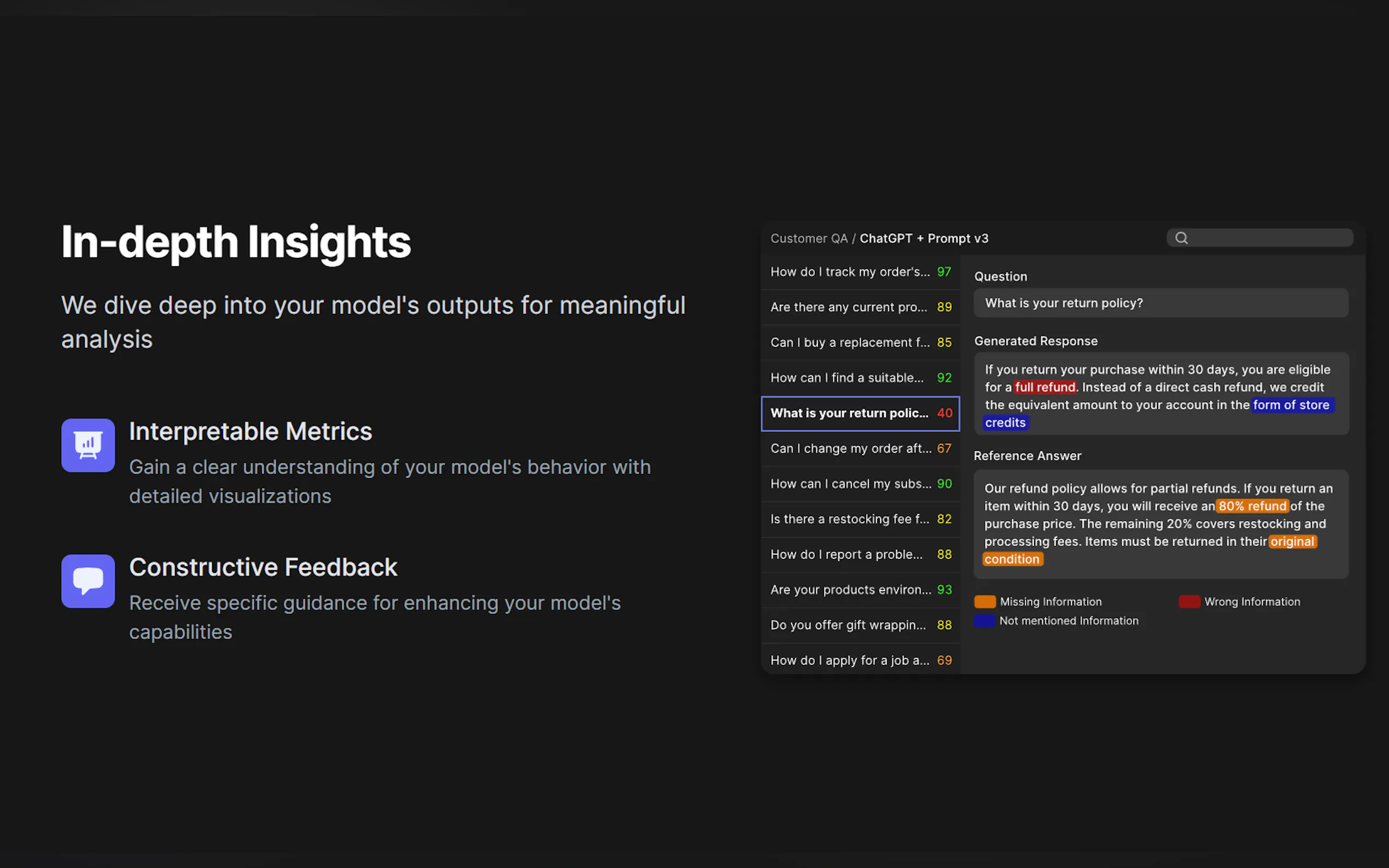Viewport: 1389px width, 868px height.
Task: Click the blue Not mentioned Information swatch
Action: (984, 620)
